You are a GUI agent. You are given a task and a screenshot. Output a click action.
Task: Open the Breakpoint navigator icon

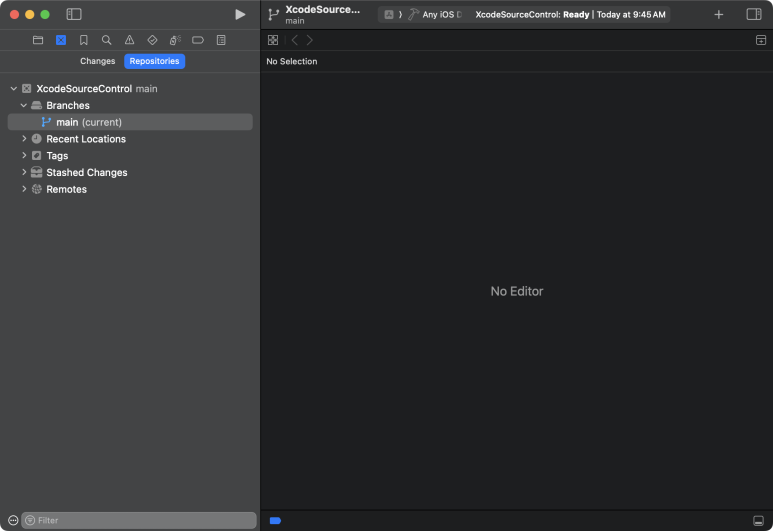[x=198, y=40]
